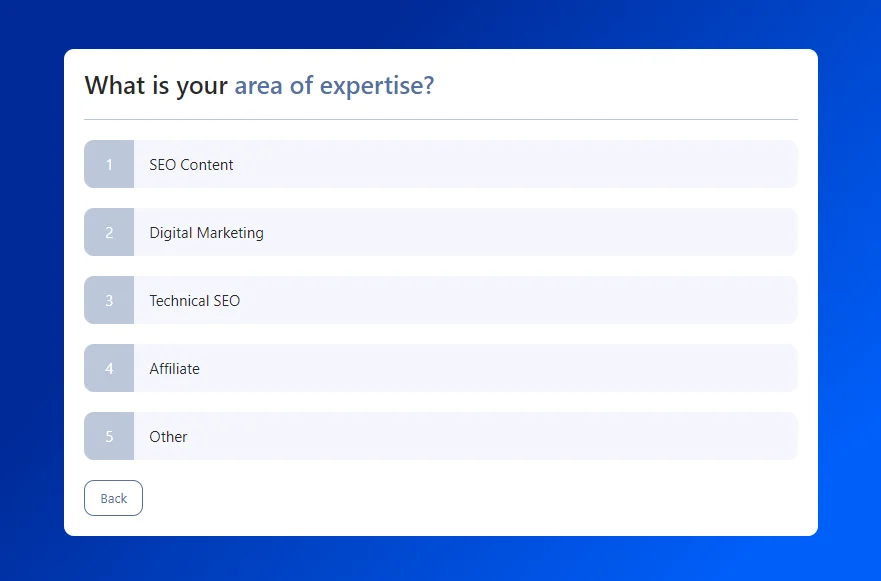
Task: Click the divider line under the heading
Action: 440,119
